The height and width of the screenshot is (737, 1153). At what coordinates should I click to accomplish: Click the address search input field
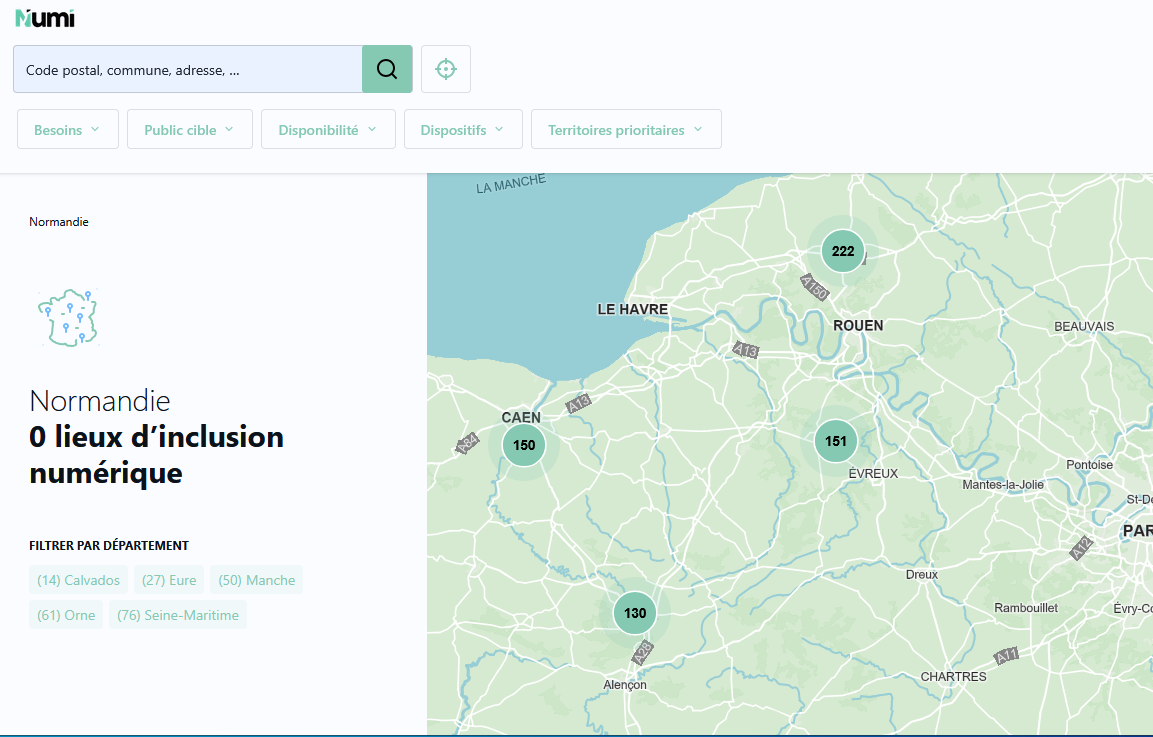click(x=188, y=70)
